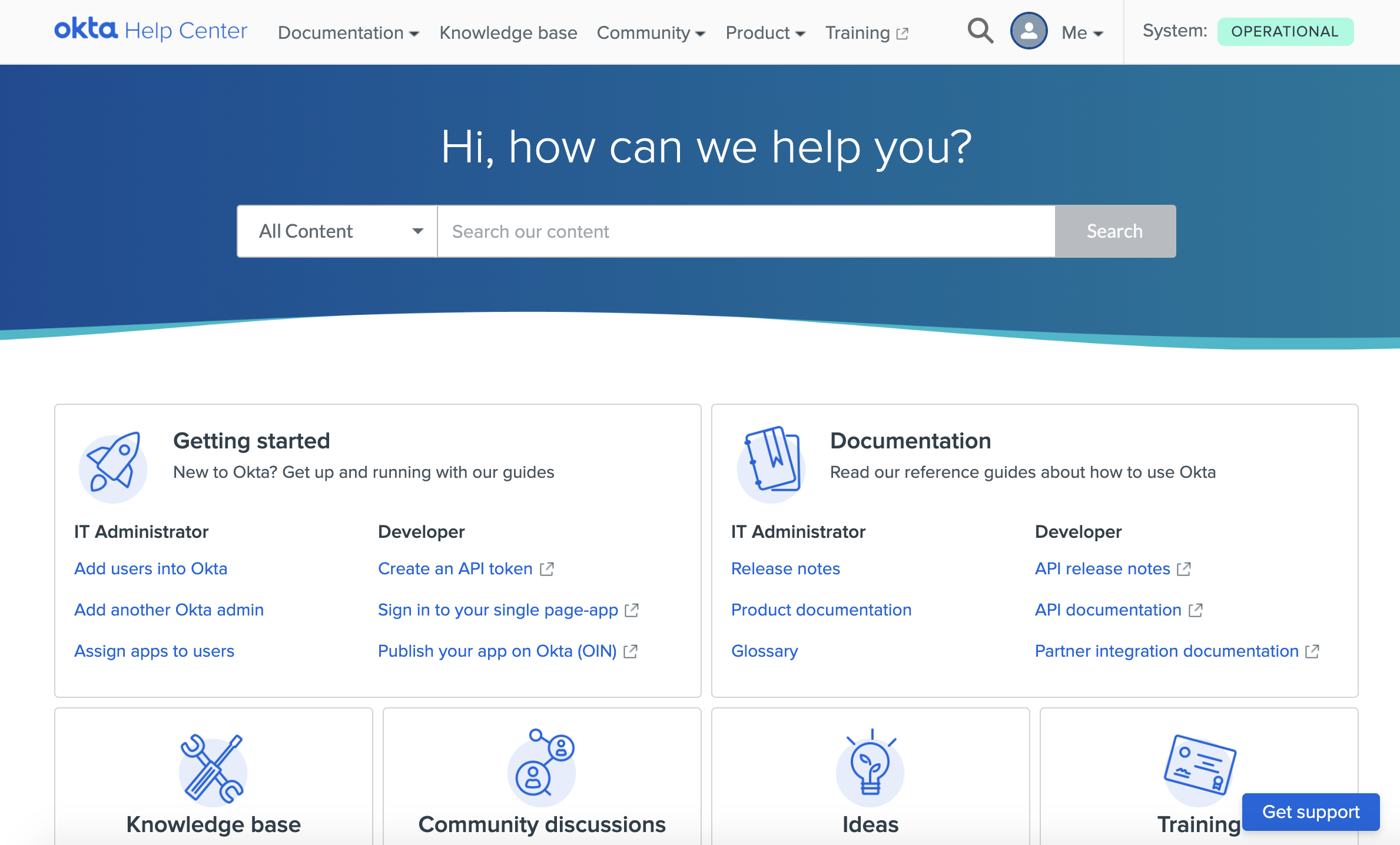Open Sign in to your single page-app link
Viewport: 1400px width, 845px height.
tap(498, 610)
